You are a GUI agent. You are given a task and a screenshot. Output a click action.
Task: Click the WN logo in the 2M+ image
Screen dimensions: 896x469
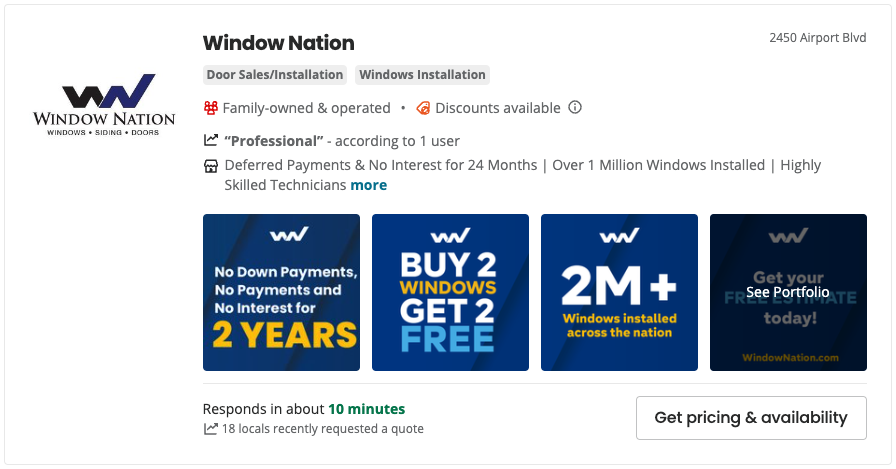click(x=619, y=235)
